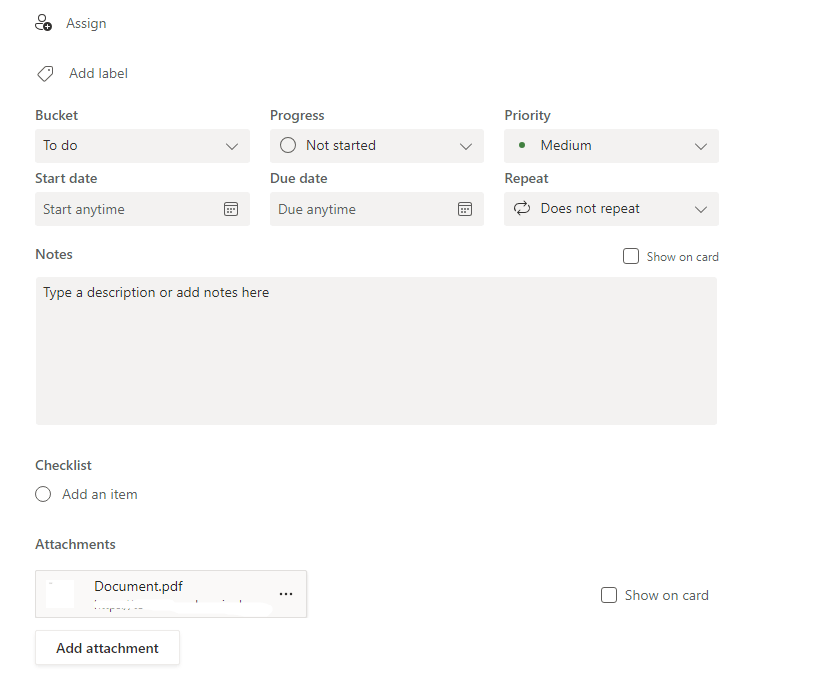
Task: Click the Start date field label
Action: point(66,178)
